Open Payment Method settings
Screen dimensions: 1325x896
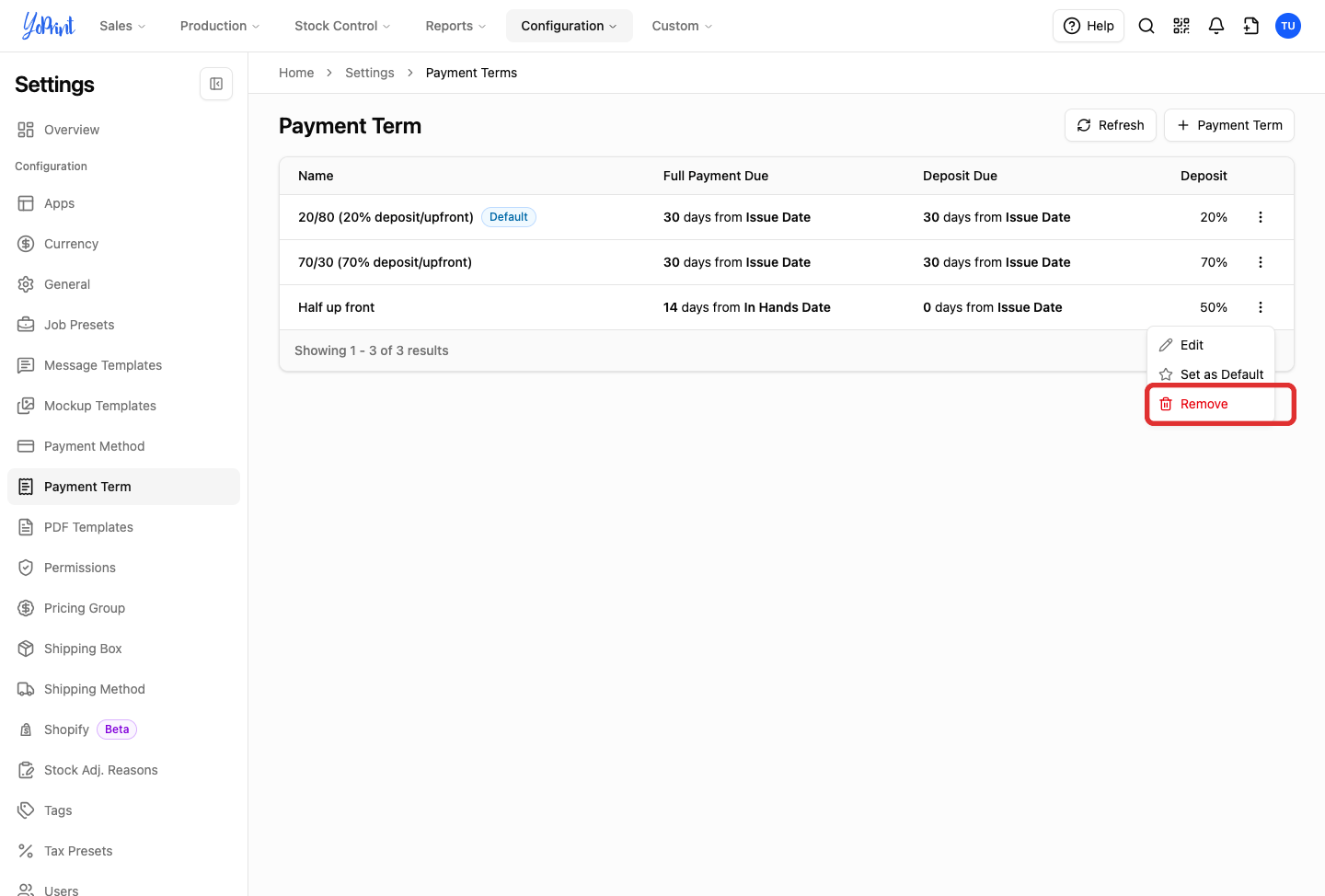coord(123,446)
